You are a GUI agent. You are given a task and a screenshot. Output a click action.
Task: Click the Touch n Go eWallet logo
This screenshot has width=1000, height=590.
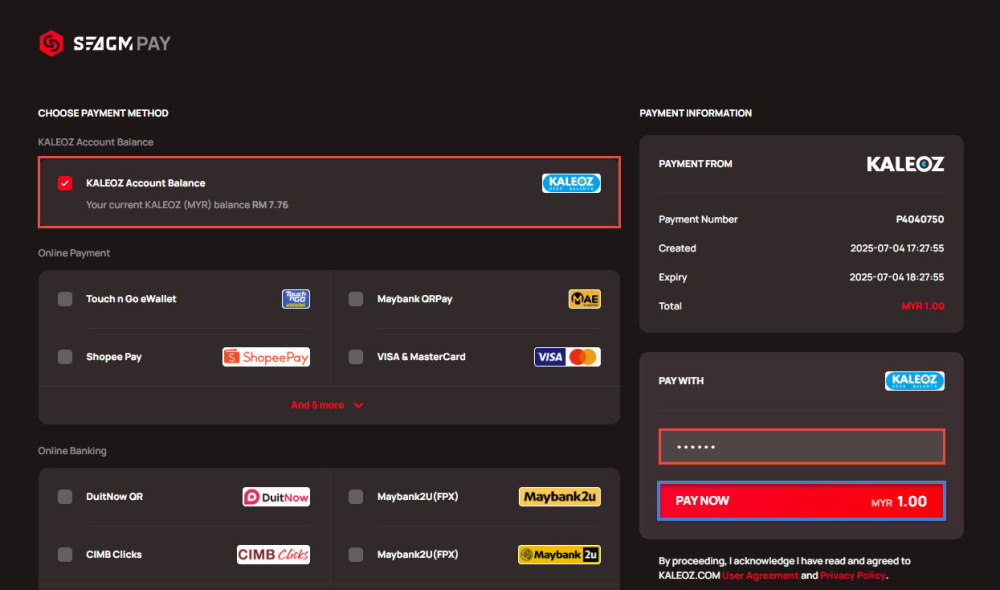coord(296,299)
